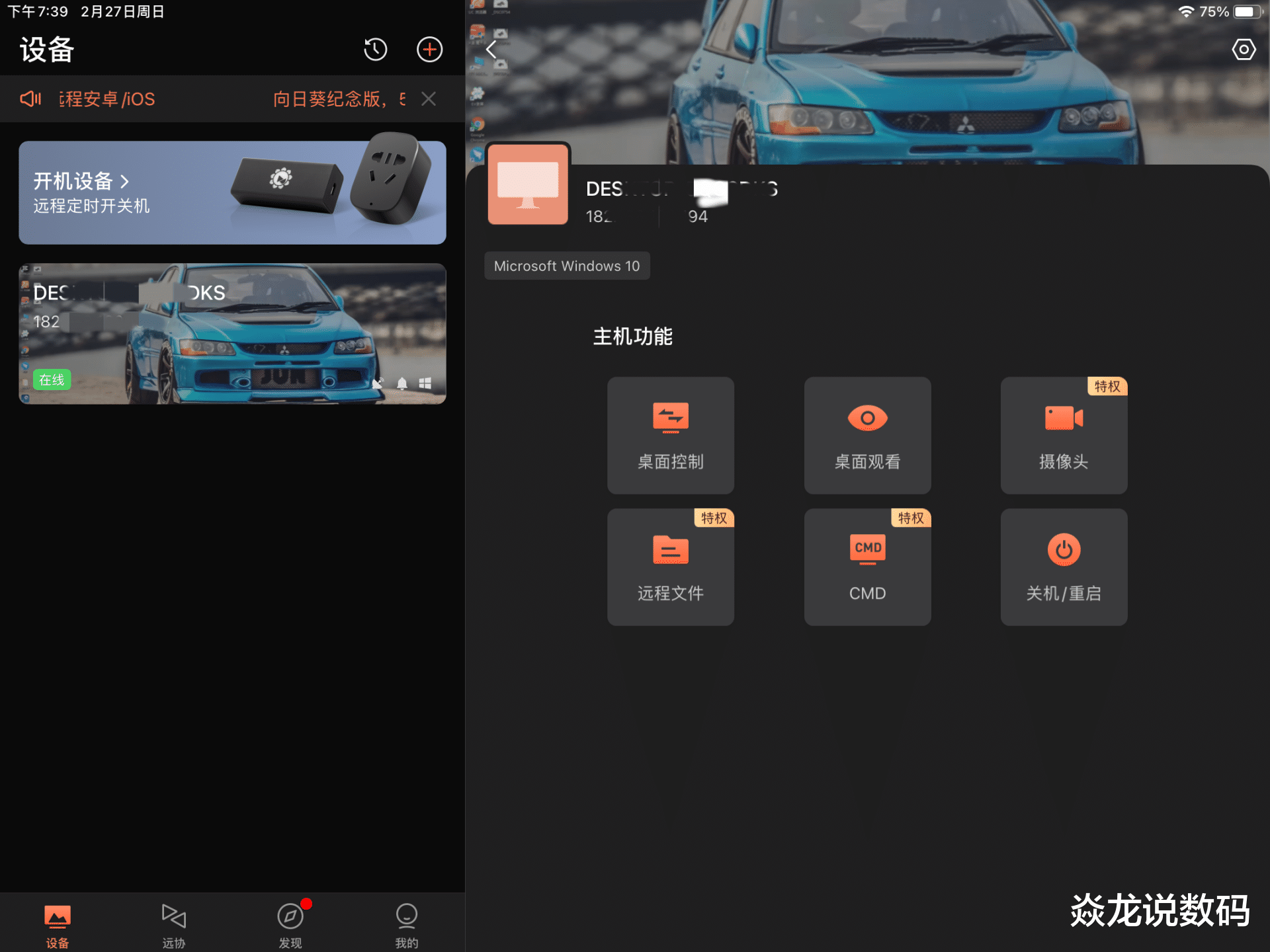Screen dimensions: 1270x952
Task: Open the device settings hexagon icon
Action: pyautogui.click(x=1244, y=50)
